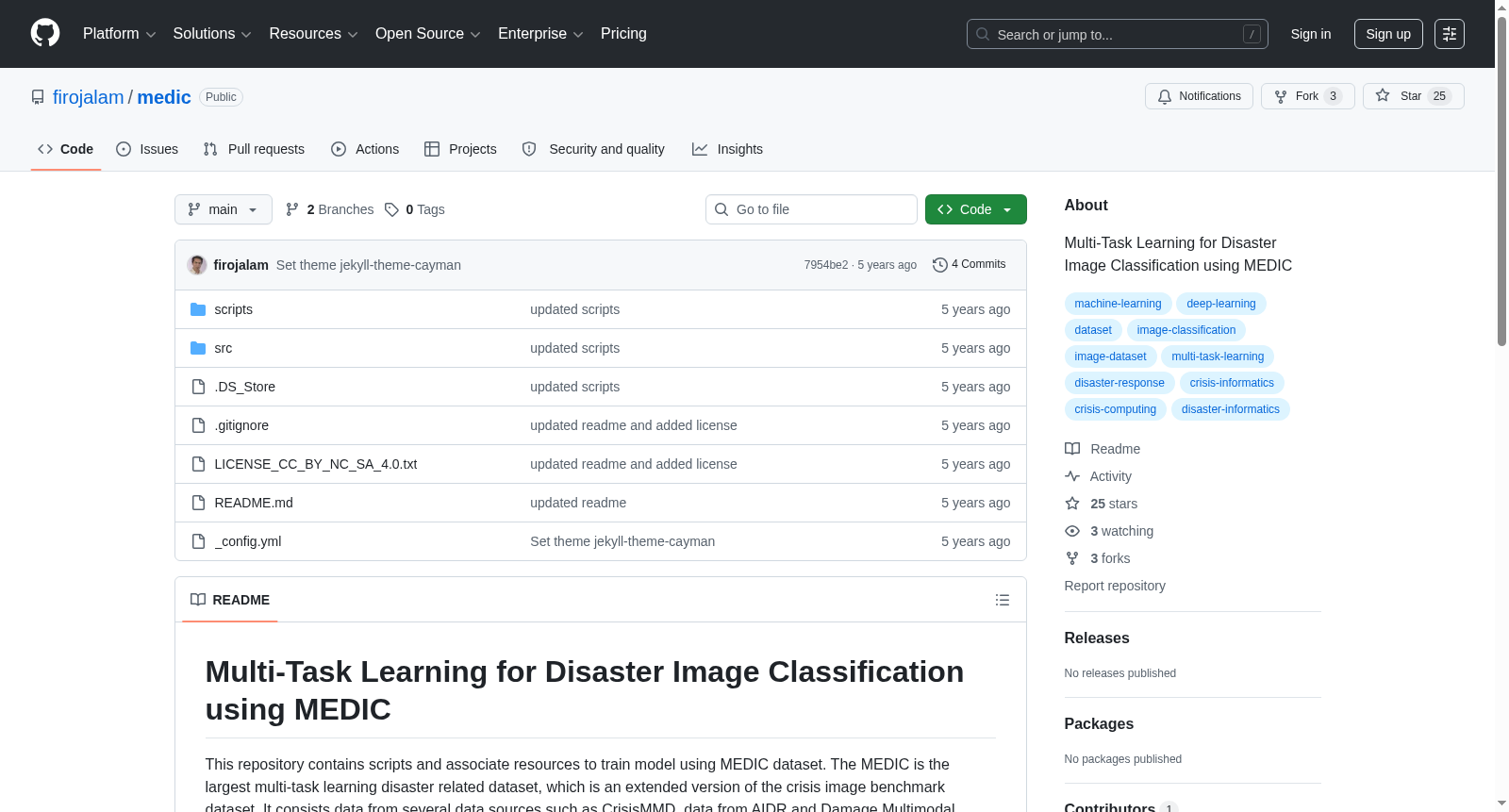Open the green Code dropdown
This screenshot has height=812, width=1509.
975,209
